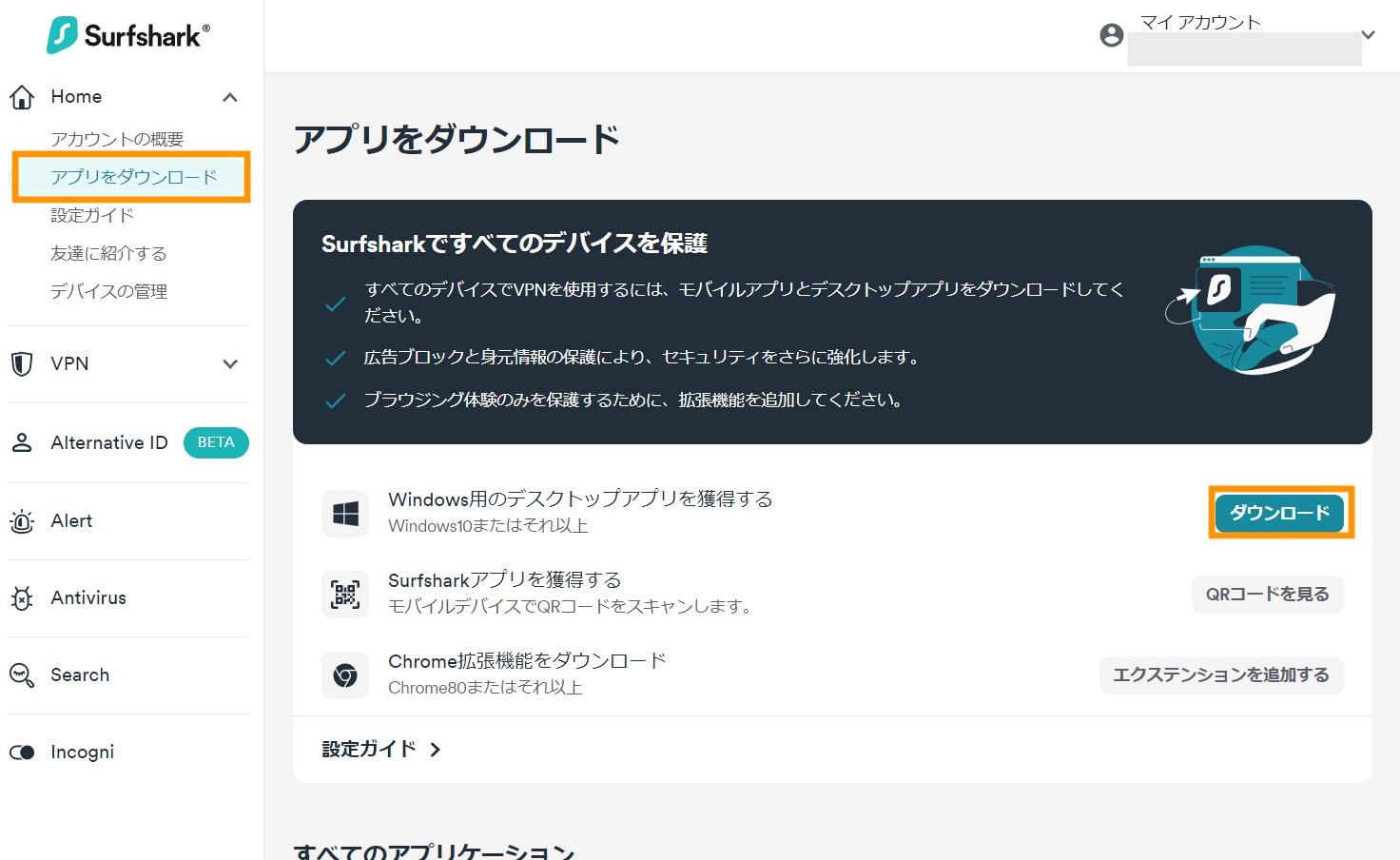This screenshot has height=860, width=1400.
Task: Open the マイ アカウント dropdown arrow
Action: 1369,35
